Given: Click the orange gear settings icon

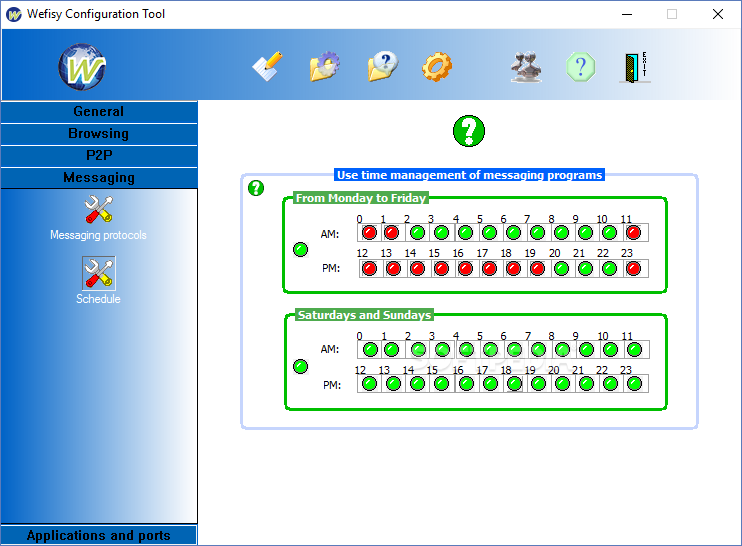Looking at the screenshot, I should 437,66.
